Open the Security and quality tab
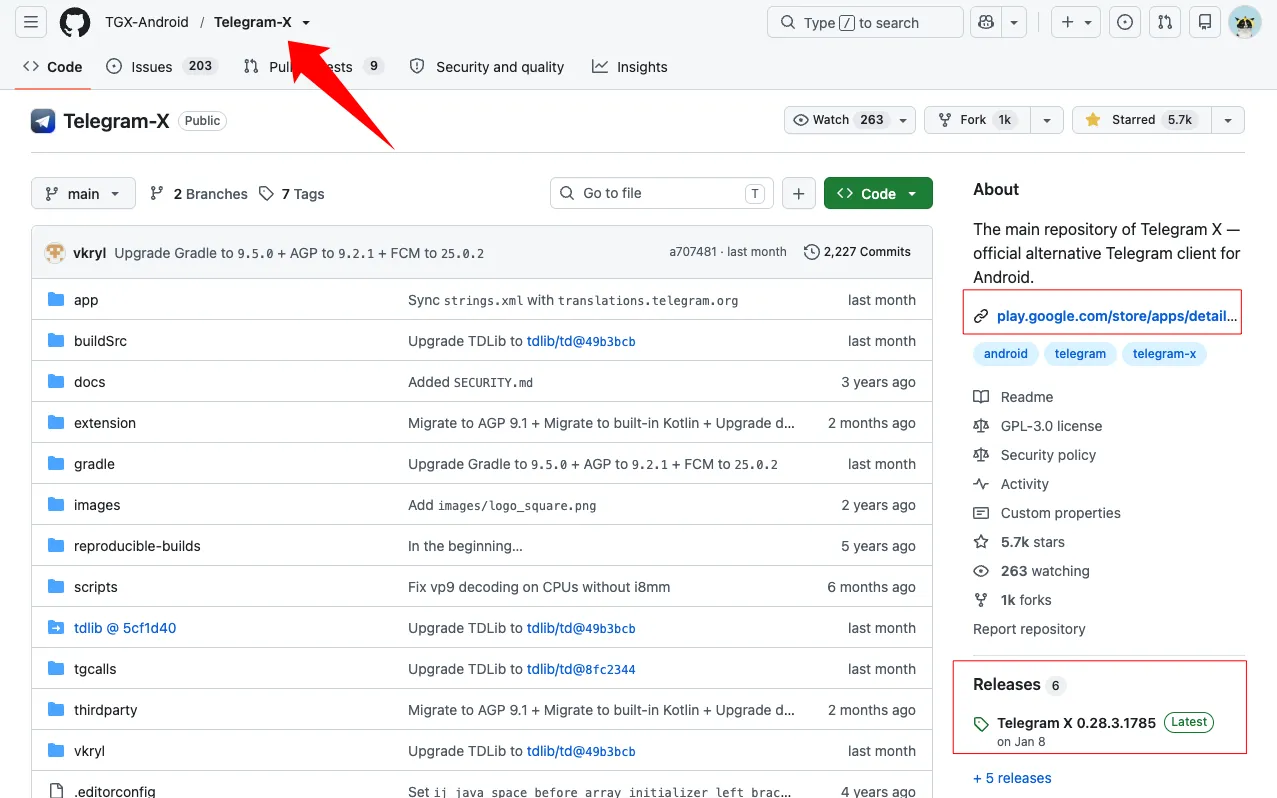This screenshot has height=798, width=1277. pos(487,67)
